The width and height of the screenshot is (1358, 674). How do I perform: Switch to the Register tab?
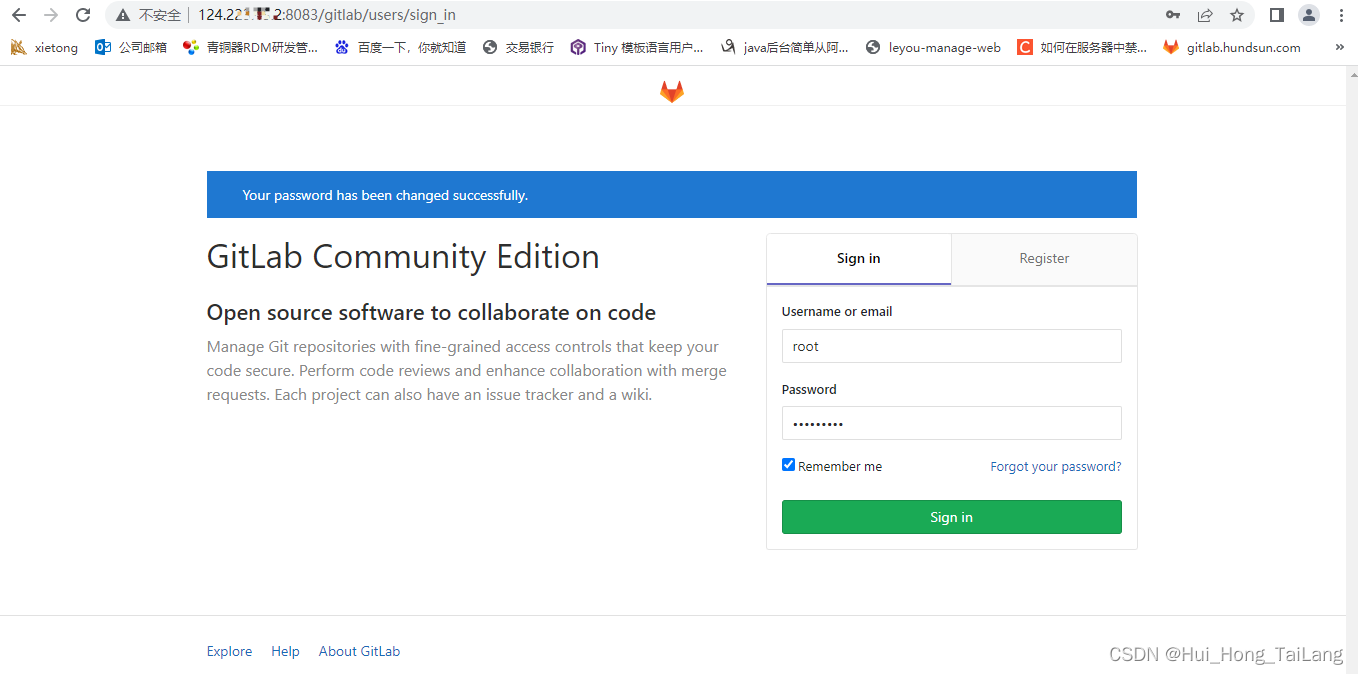coord(1044,259)
